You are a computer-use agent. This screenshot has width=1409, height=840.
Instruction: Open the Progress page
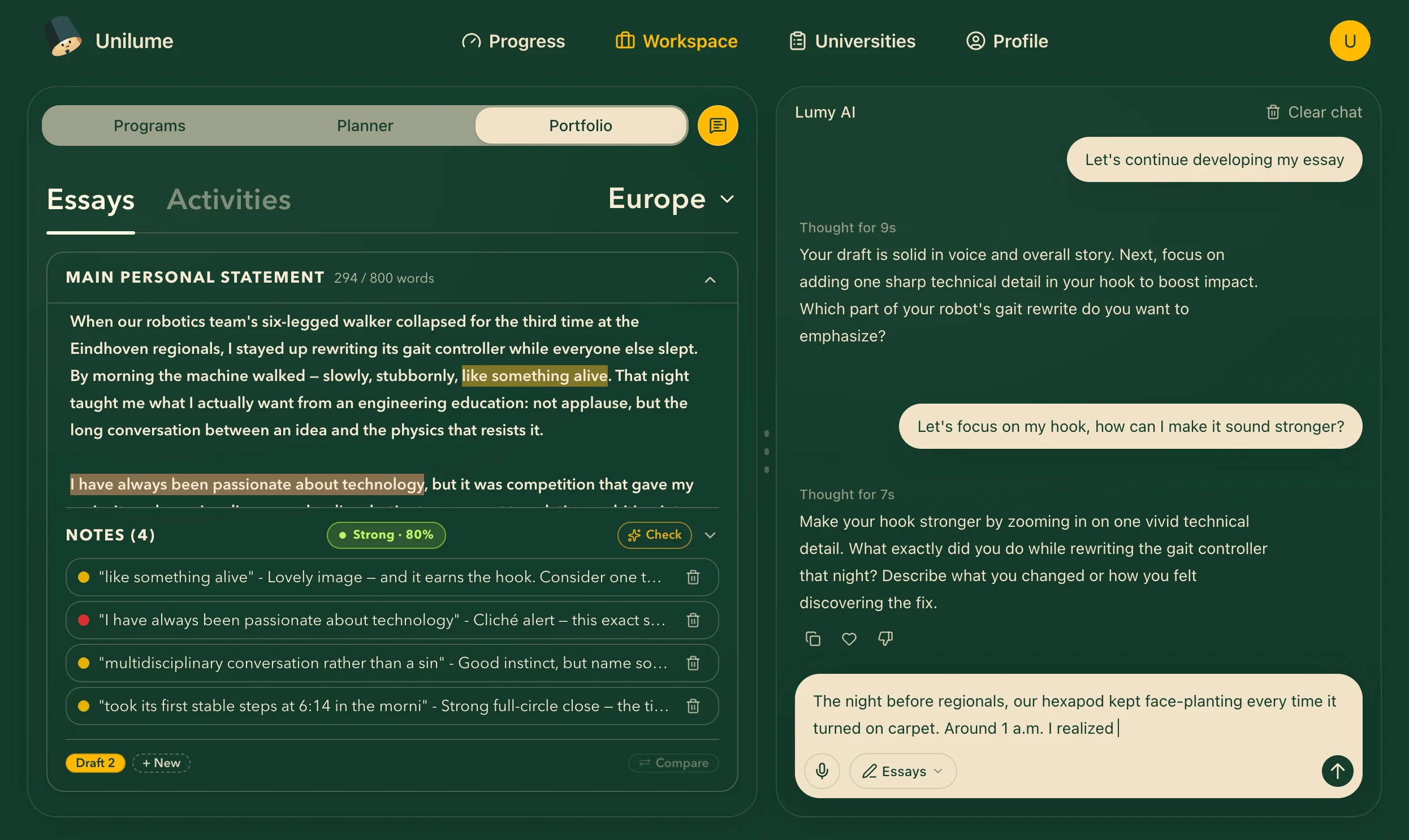point(513,41)
